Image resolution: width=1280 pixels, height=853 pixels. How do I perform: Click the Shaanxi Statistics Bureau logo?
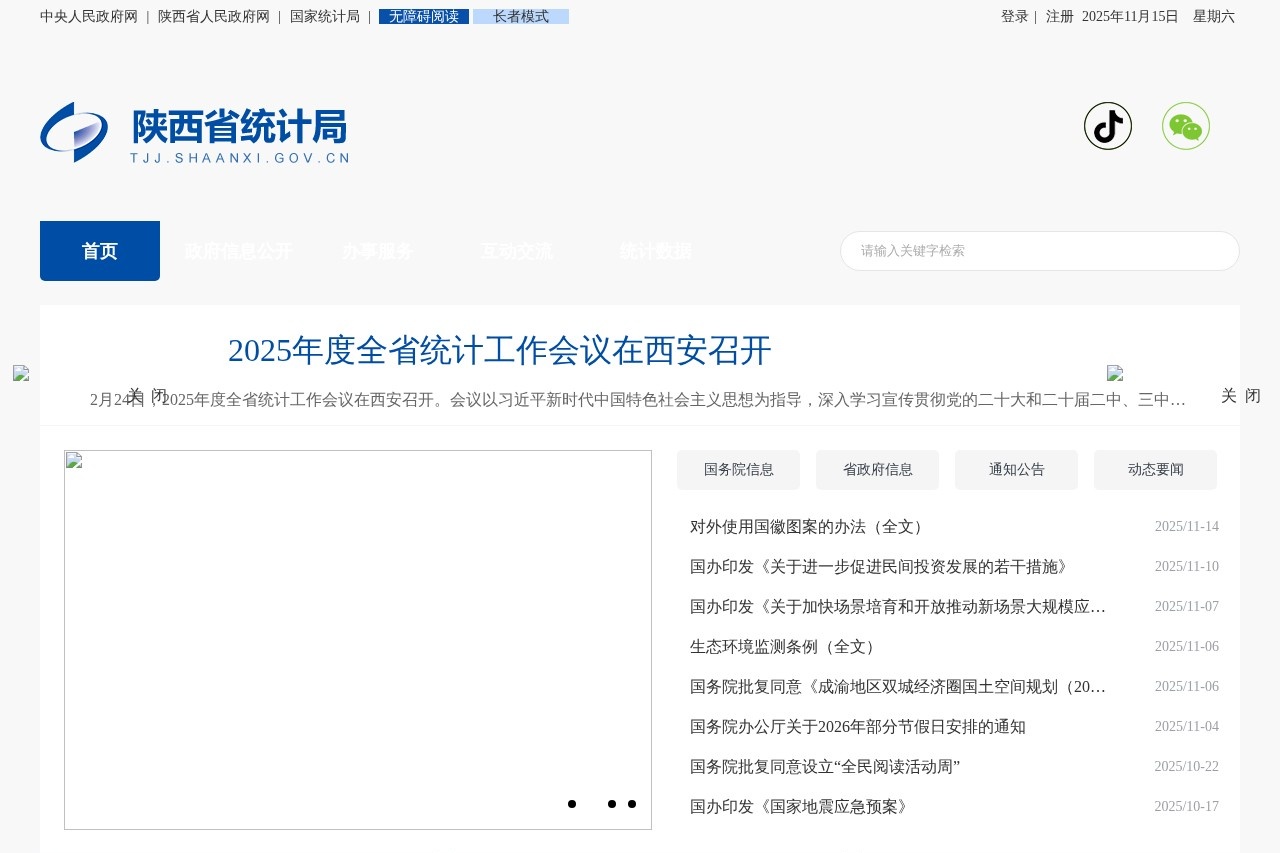194,131
